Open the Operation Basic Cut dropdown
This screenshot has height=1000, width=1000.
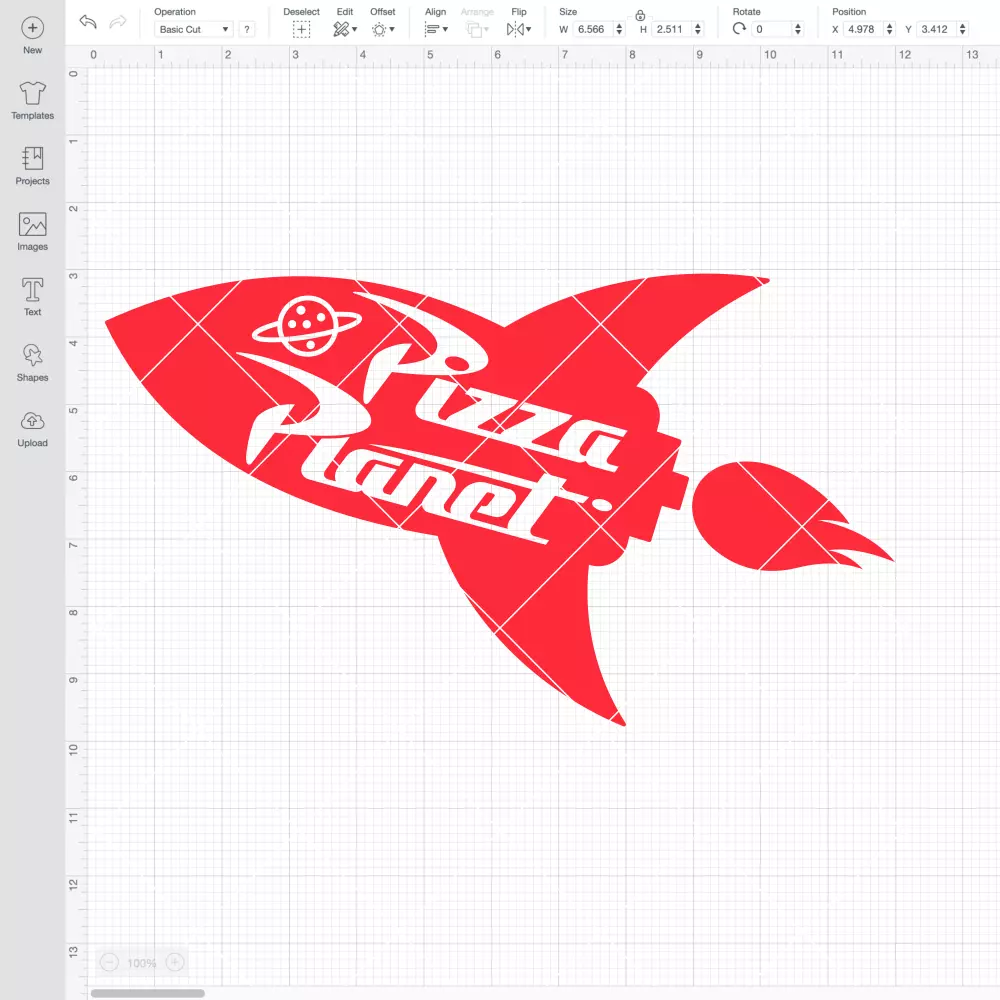tap(193, 29)
